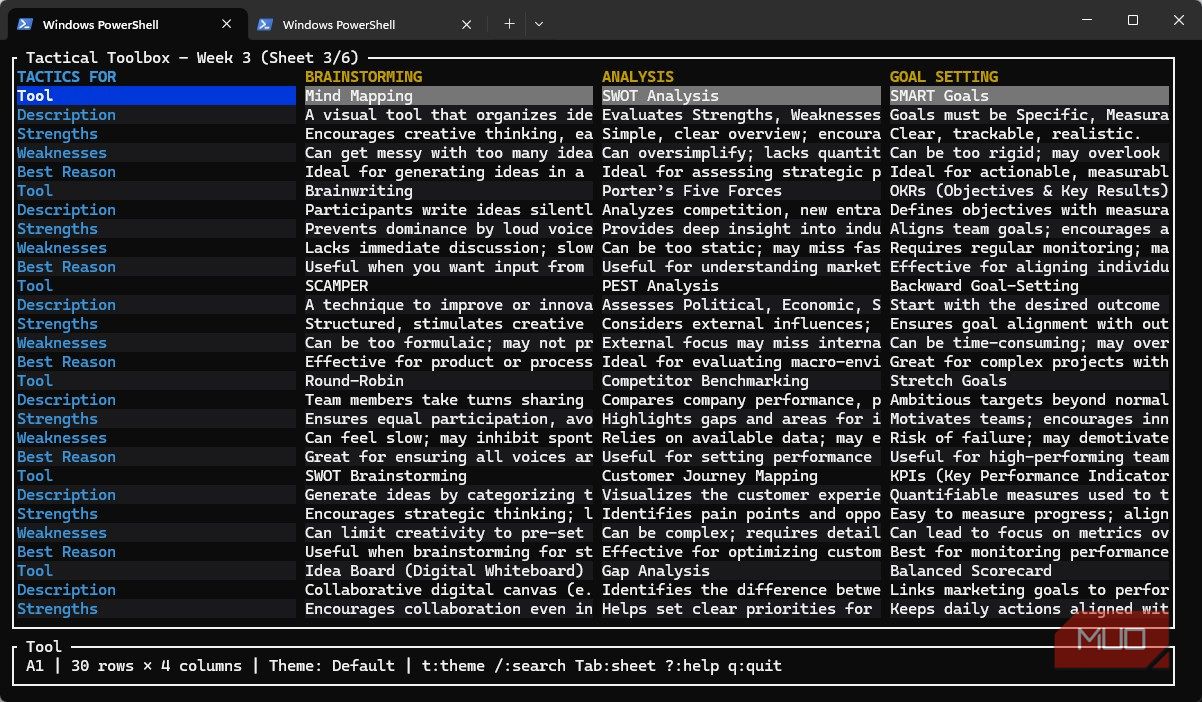
Task: Click the SCAMPER cell
Action: point(449,286)
